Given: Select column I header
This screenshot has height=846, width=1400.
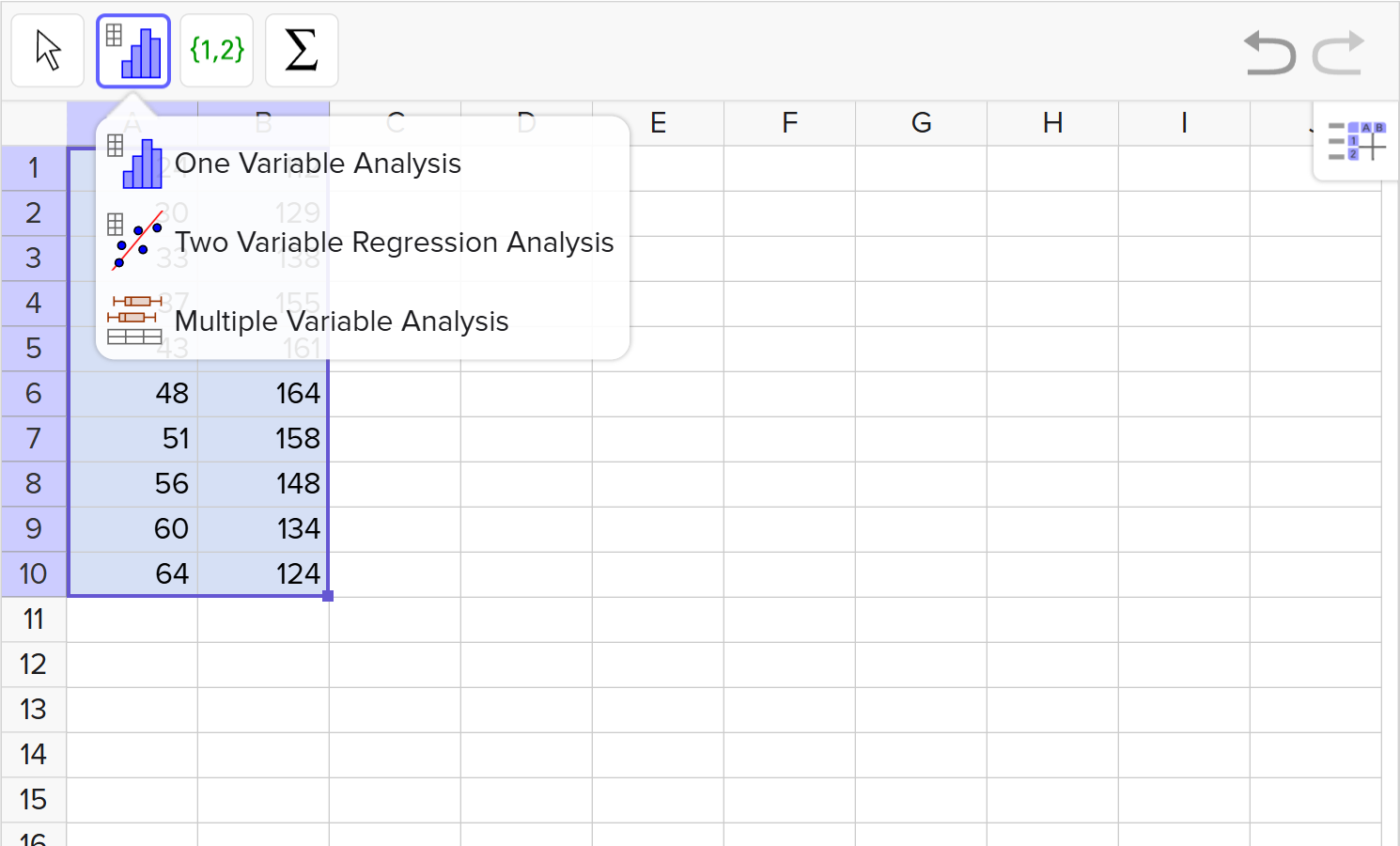Looking at the screenshot, I should (1185, 123).
